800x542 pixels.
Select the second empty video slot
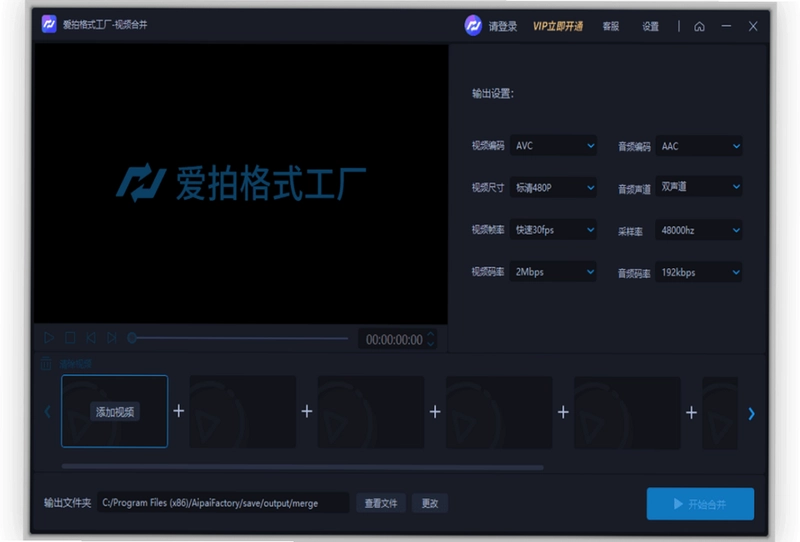point(243,412)
